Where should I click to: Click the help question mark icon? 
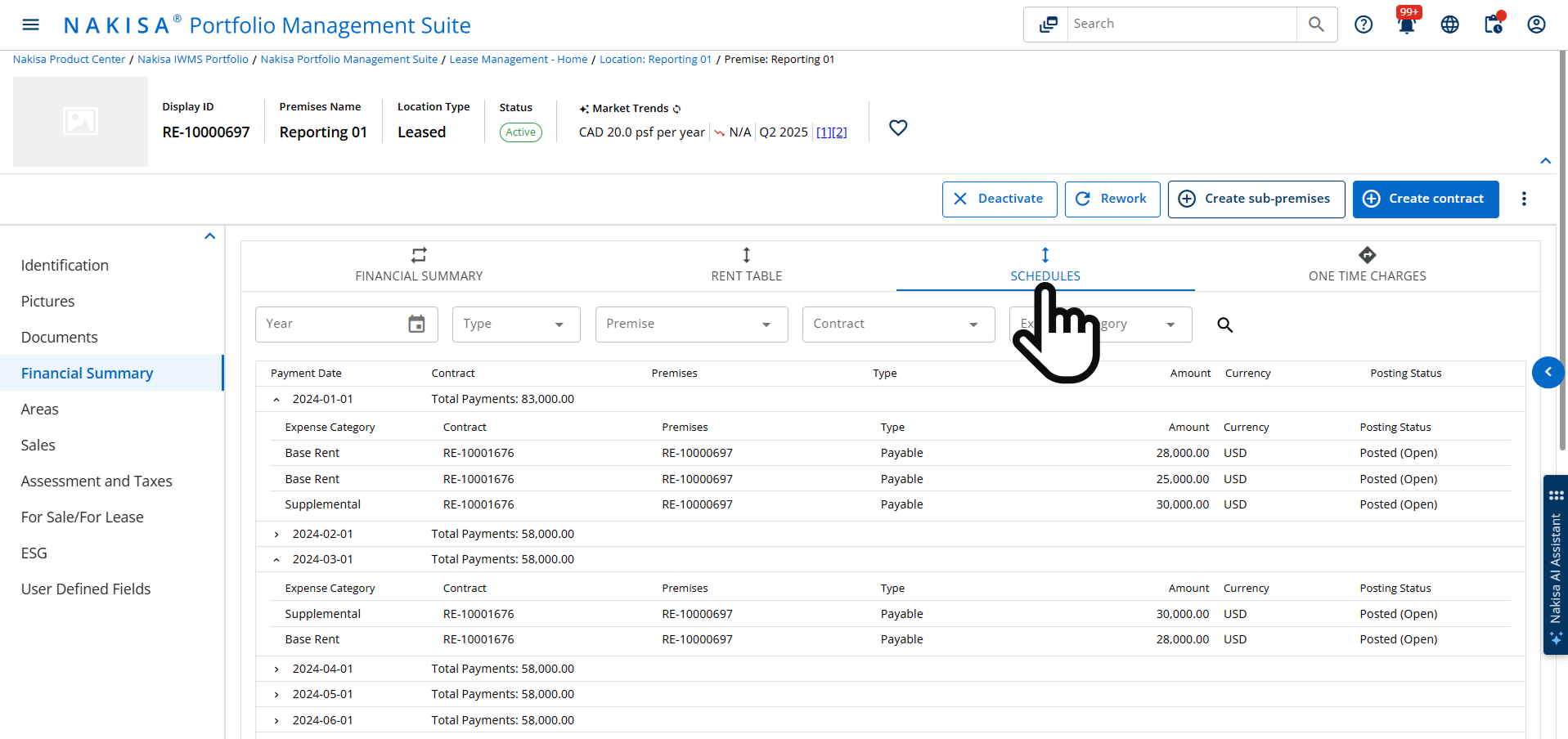click(x=1363, y=25)
